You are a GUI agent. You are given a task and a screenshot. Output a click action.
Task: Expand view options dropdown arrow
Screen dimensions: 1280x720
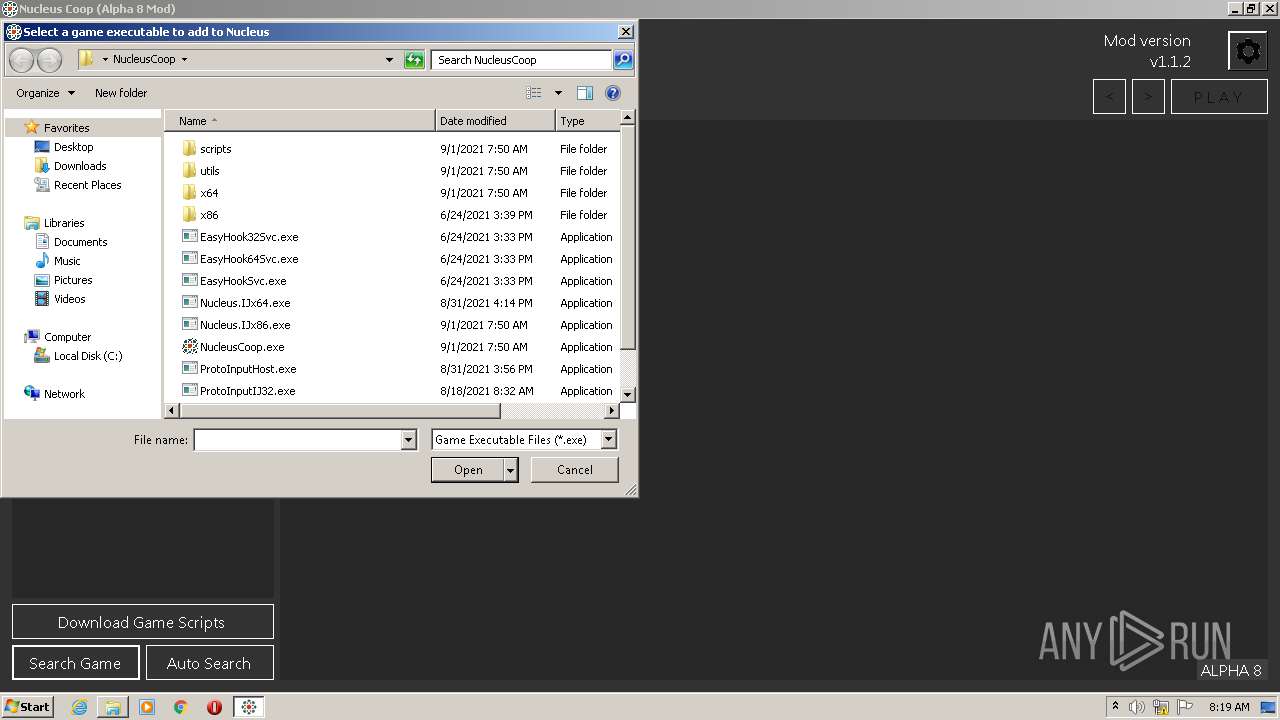pos(558,93)
